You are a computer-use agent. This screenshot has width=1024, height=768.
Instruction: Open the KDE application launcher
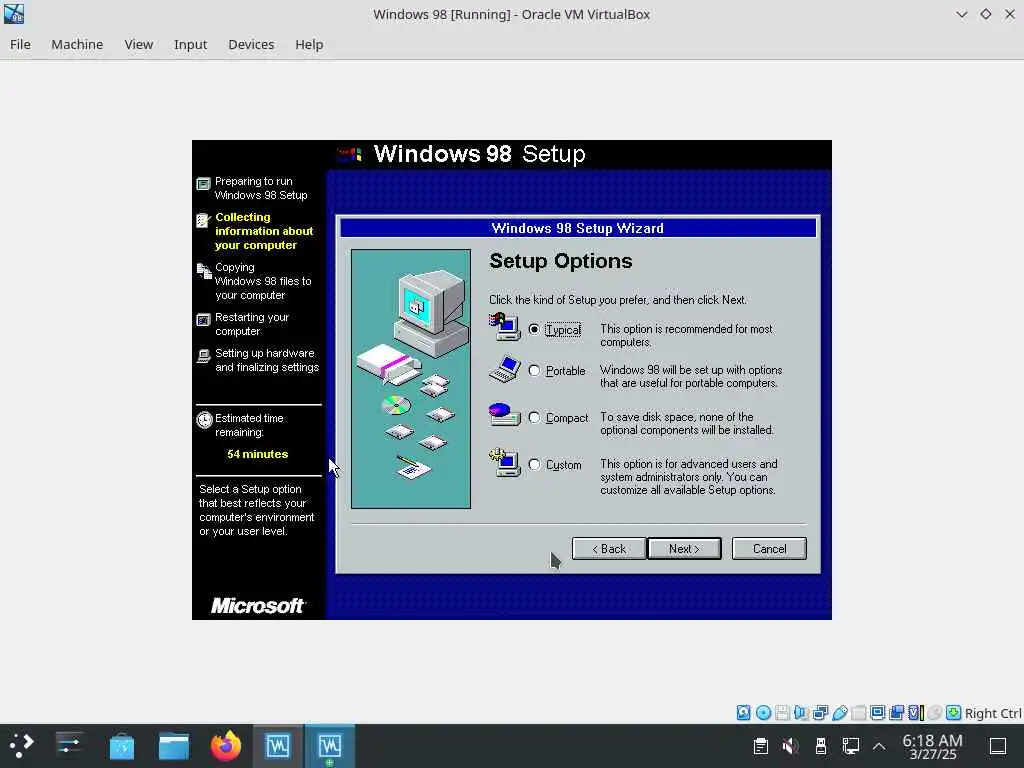(x=20, y=745)
